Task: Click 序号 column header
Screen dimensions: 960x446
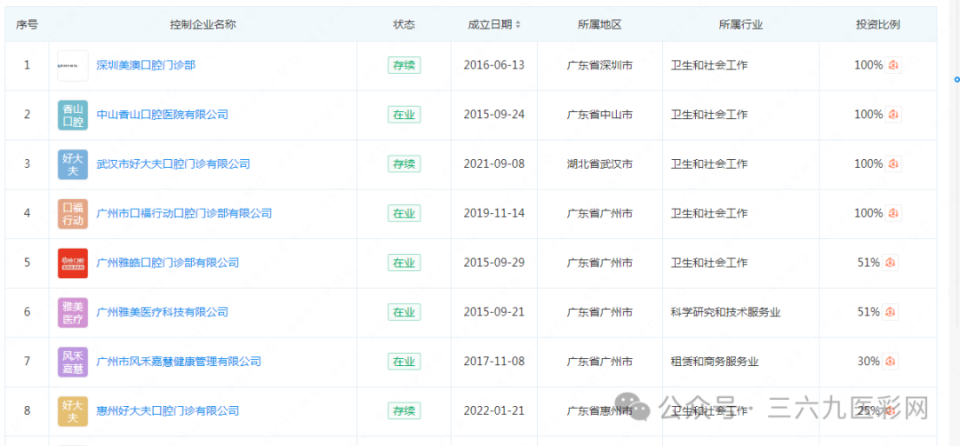Action: pyautogui.click(x=26, y=25)
